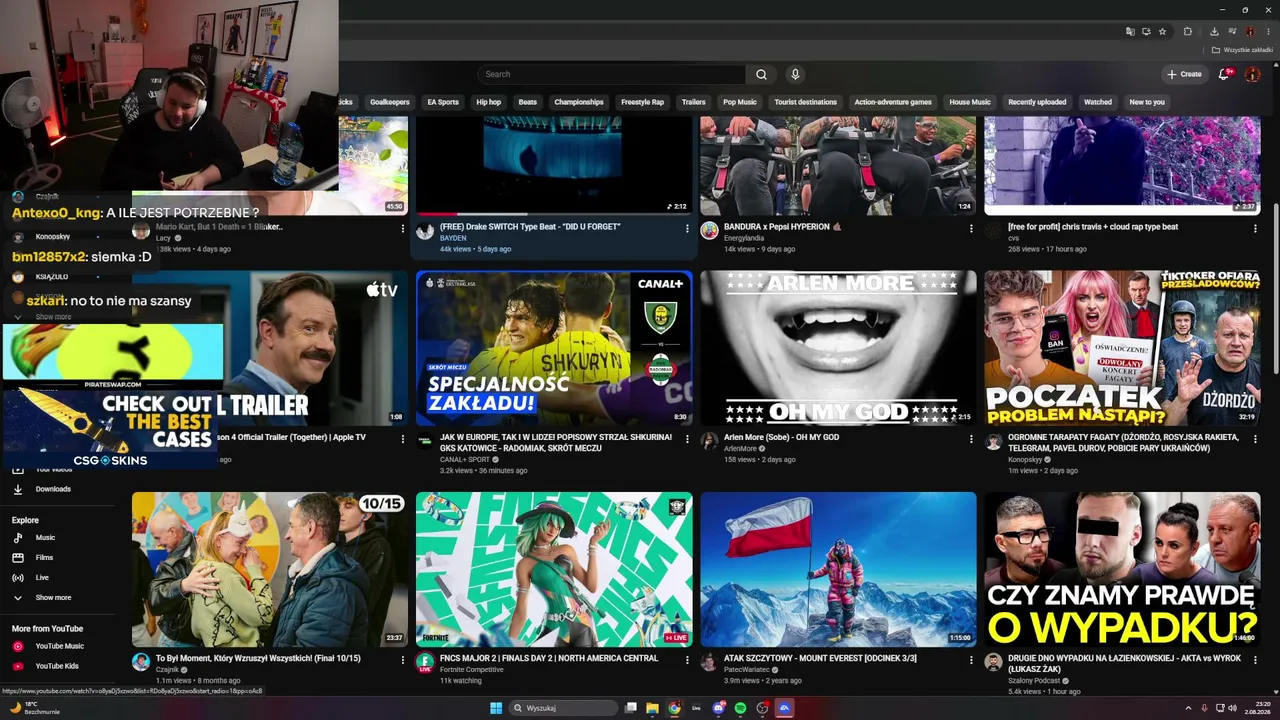This screenshot has width=1280, height=720.
Task: Filter feed by the Goalkeepers chip
Action: tap(389, 102)
